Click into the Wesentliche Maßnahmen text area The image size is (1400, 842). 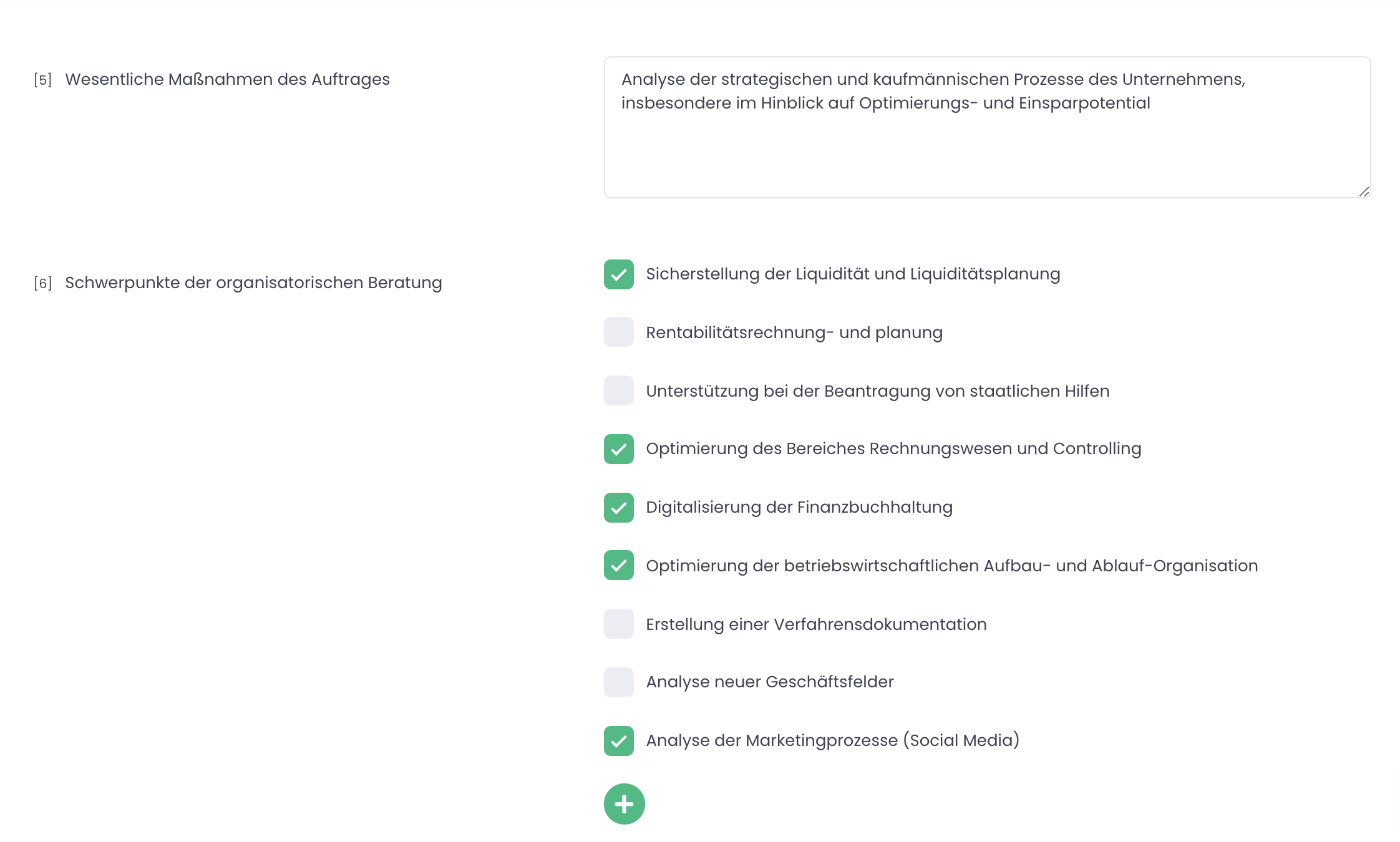click(987, 127)
